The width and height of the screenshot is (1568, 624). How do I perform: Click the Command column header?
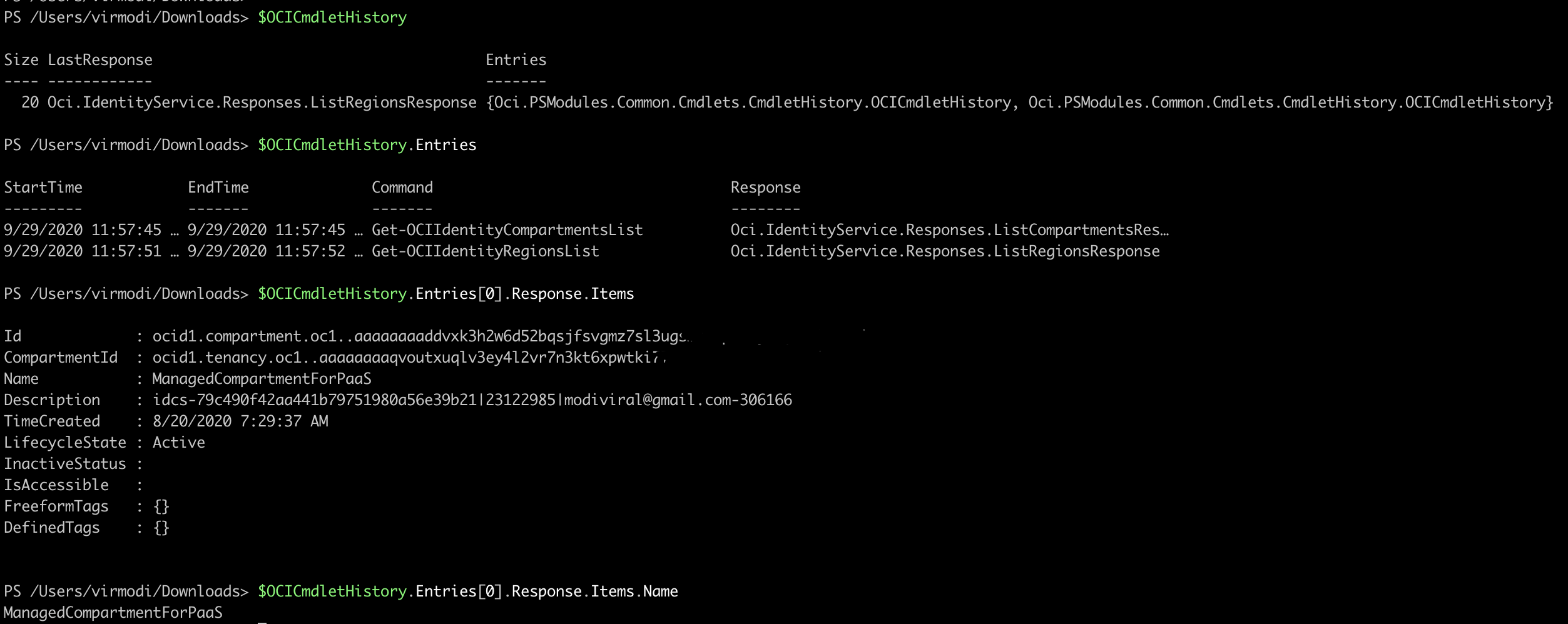(402, 188)
